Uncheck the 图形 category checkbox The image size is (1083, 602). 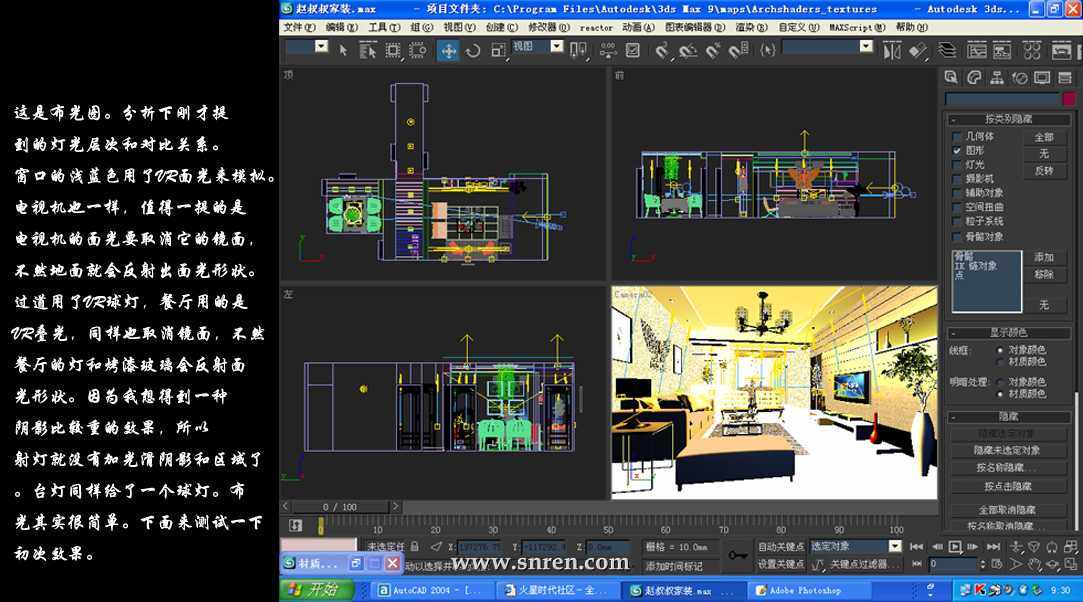(957, 150)
